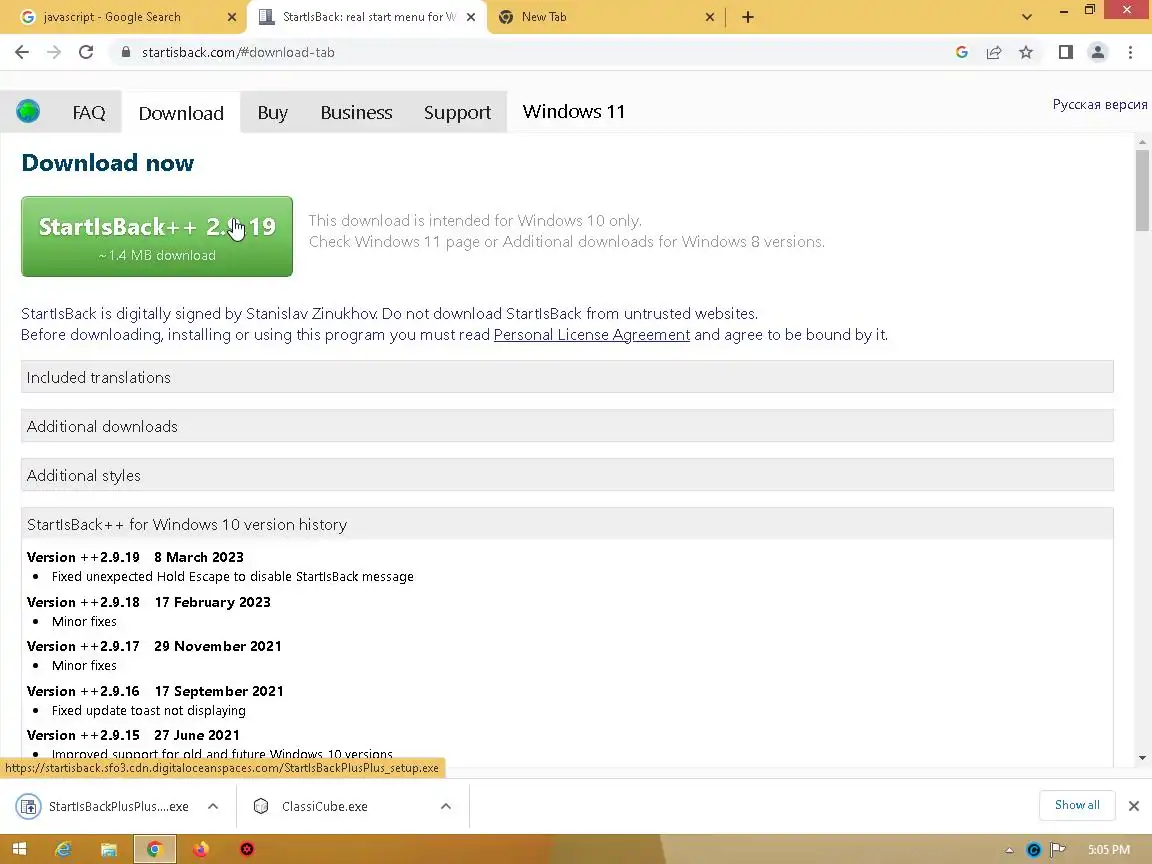
Task: Click the Show all downloads button
Action: [x=1077, y=805]
